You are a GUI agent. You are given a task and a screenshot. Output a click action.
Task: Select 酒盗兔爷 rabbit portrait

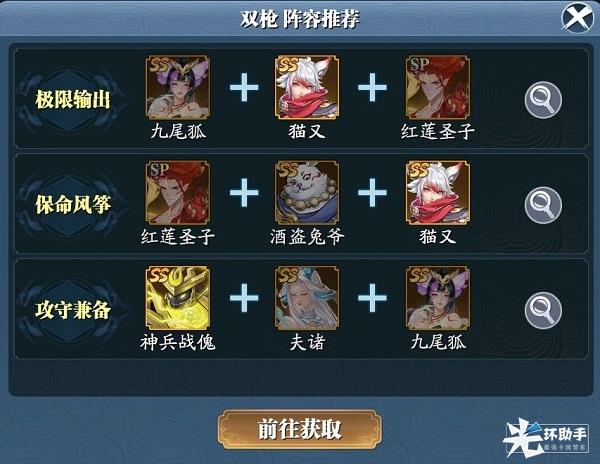coord(307,192)
